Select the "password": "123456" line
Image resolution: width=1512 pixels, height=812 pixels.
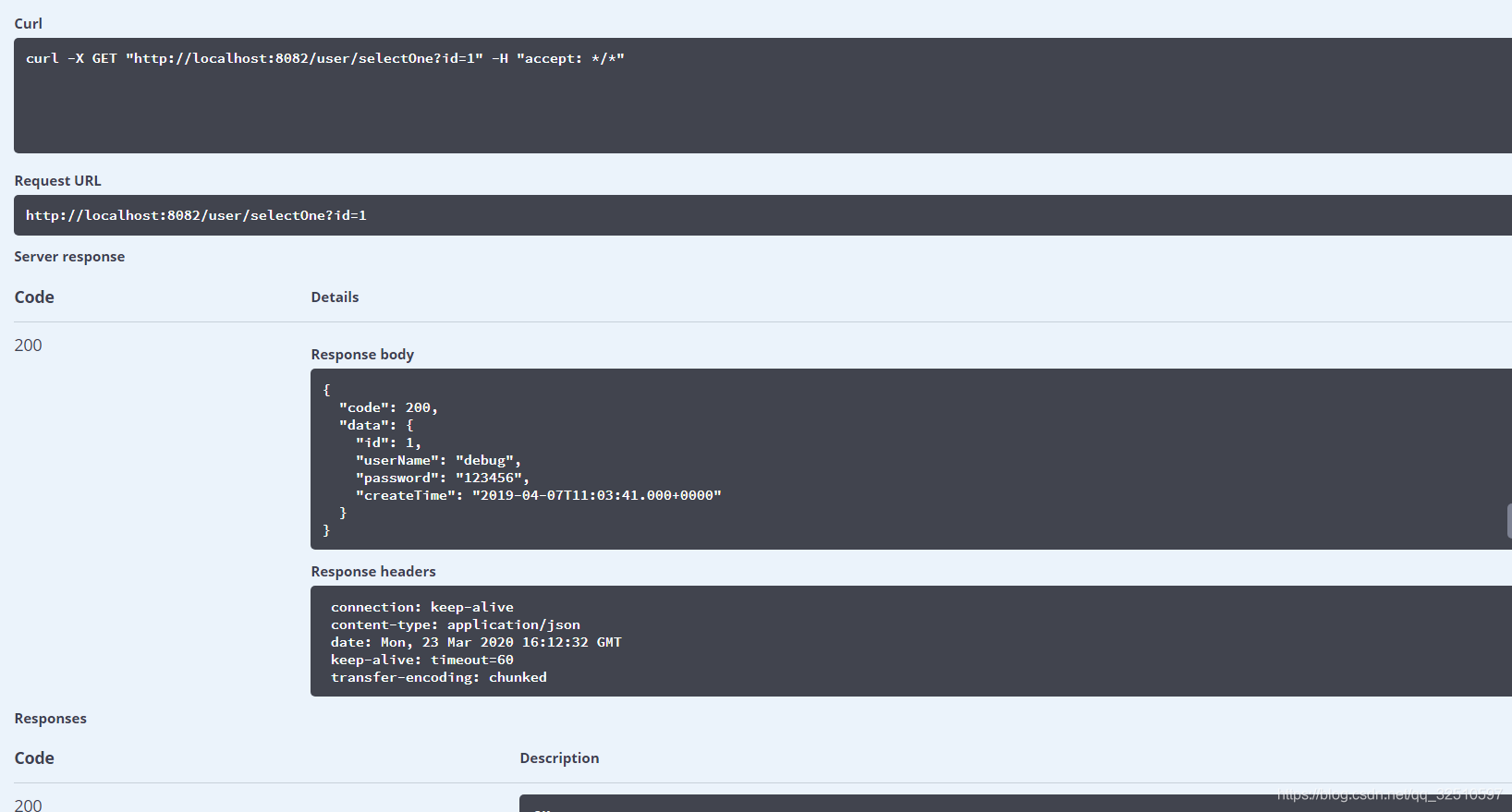tap(443, 478)
